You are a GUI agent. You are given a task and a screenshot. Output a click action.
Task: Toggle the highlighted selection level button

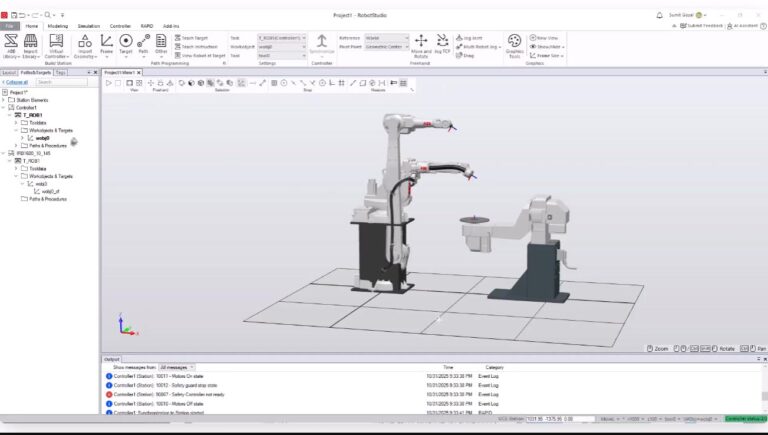tap(210, 83)
